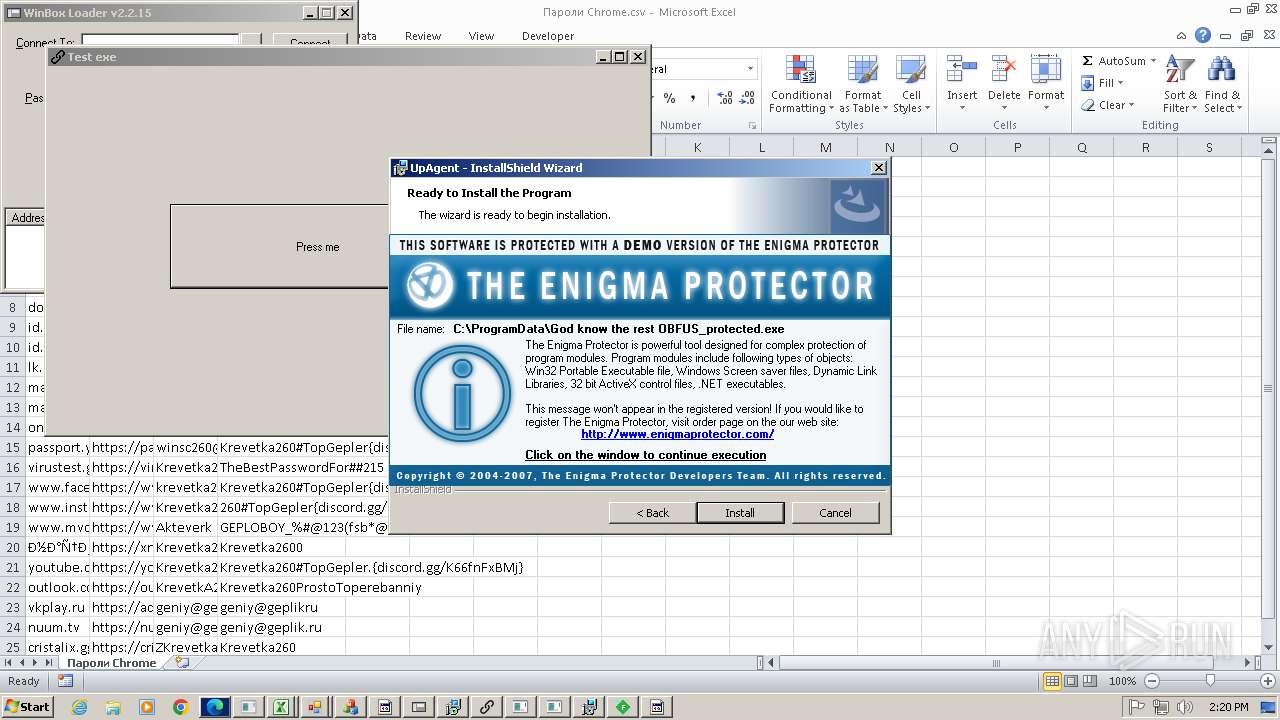Click the Delete cells icon

pyautogui.click(x=1003, y=70)
